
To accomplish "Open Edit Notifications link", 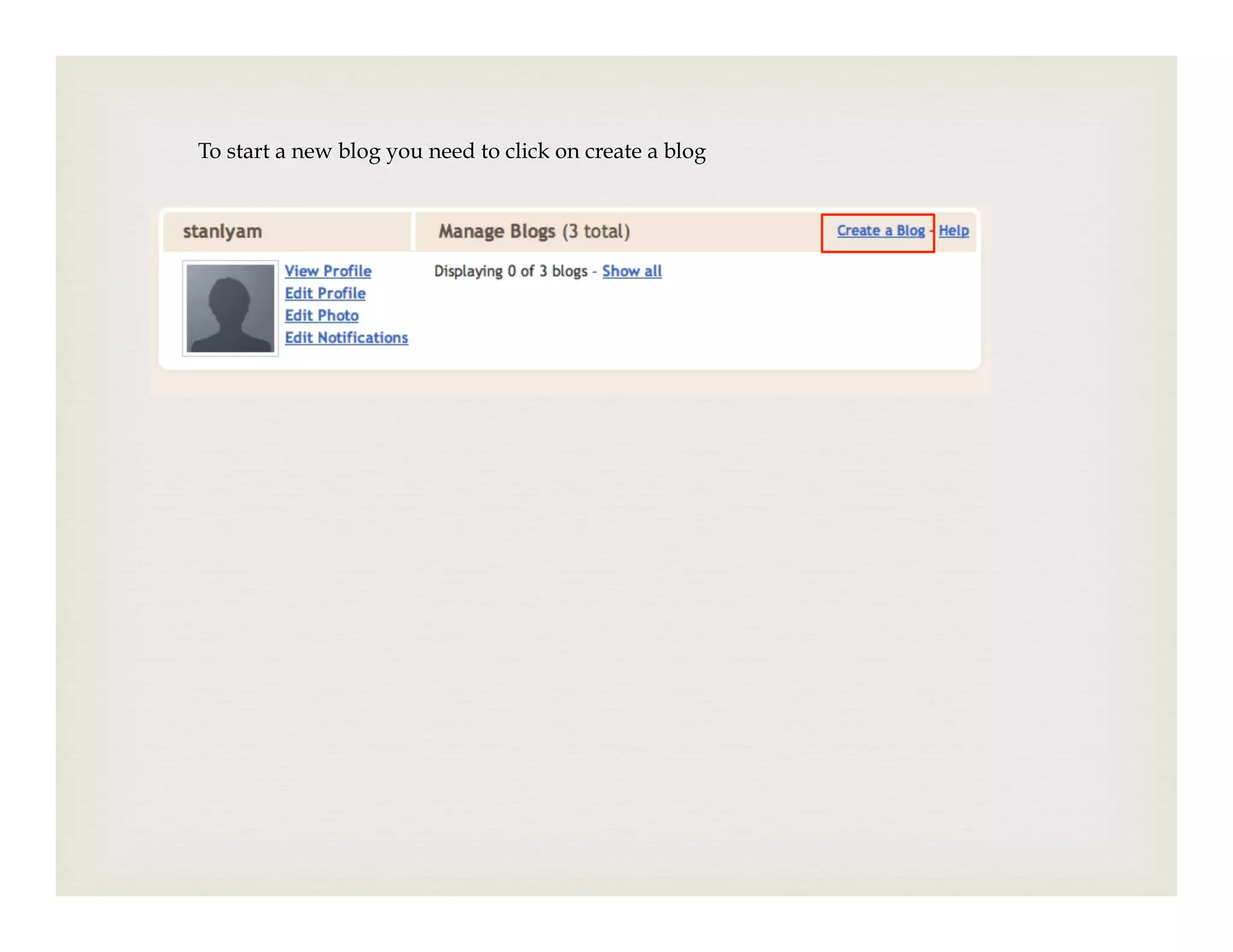I will 346,338.
